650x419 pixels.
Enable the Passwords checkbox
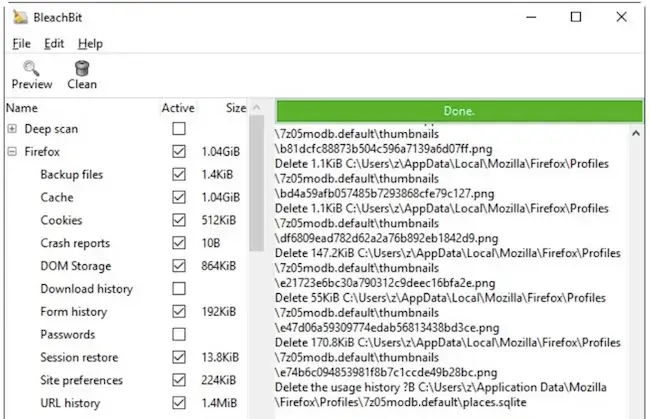[179, 334]
